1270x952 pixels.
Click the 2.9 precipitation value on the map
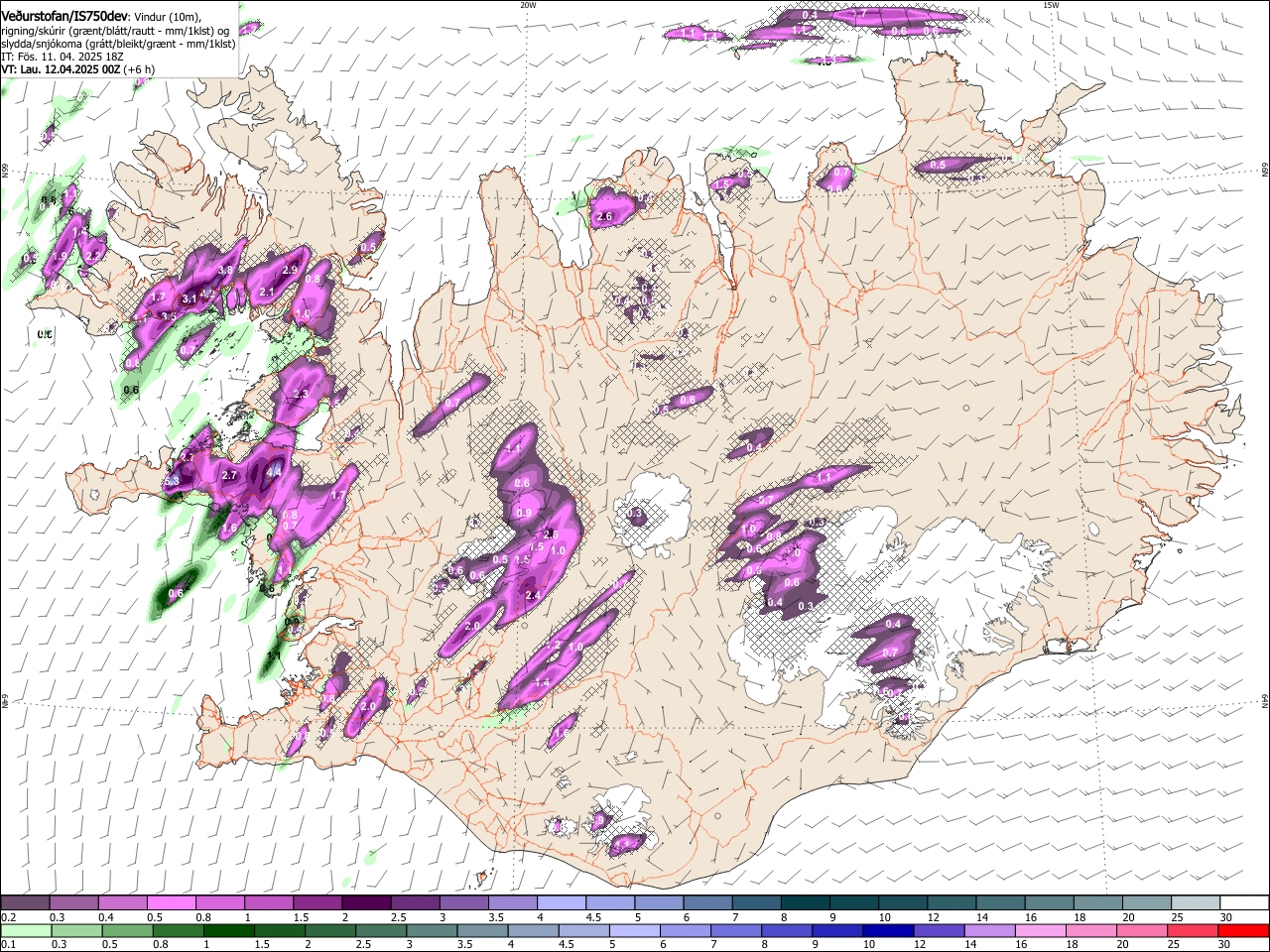[291, 270]
